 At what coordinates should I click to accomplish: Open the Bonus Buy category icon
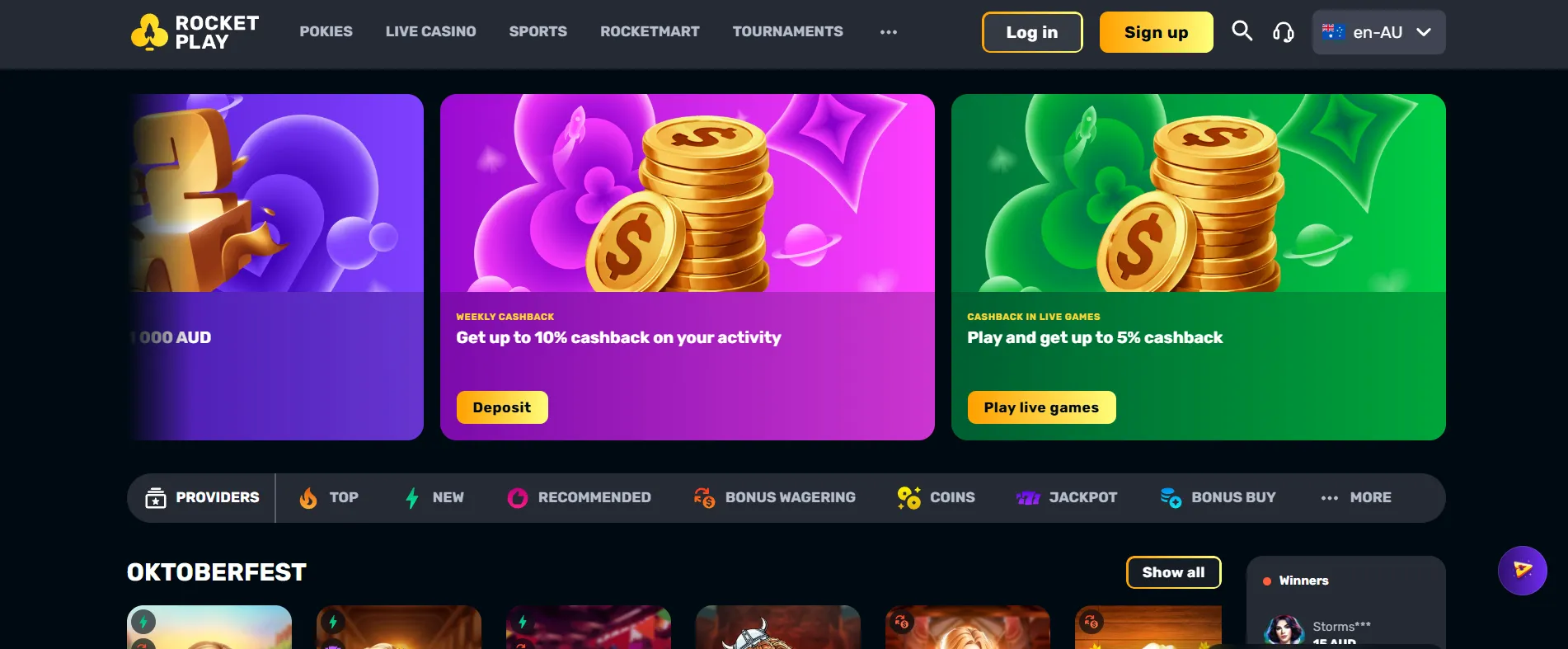[1171, 498]
